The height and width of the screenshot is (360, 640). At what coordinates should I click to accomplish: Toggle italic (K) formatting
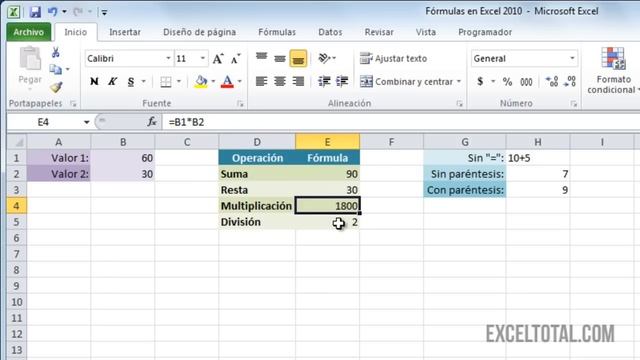(x=112, y=82)
